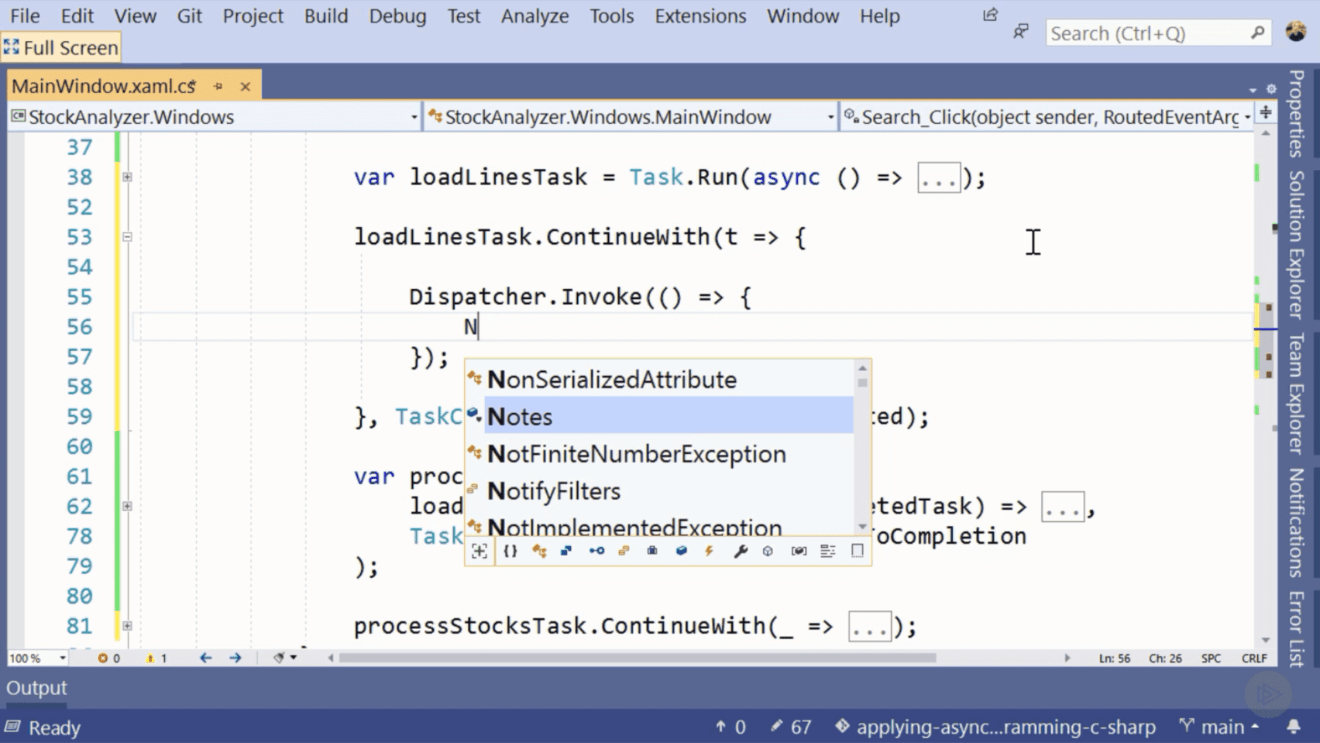
Task: Click the warning indicator showing 1
Action: tap(156, 658)
